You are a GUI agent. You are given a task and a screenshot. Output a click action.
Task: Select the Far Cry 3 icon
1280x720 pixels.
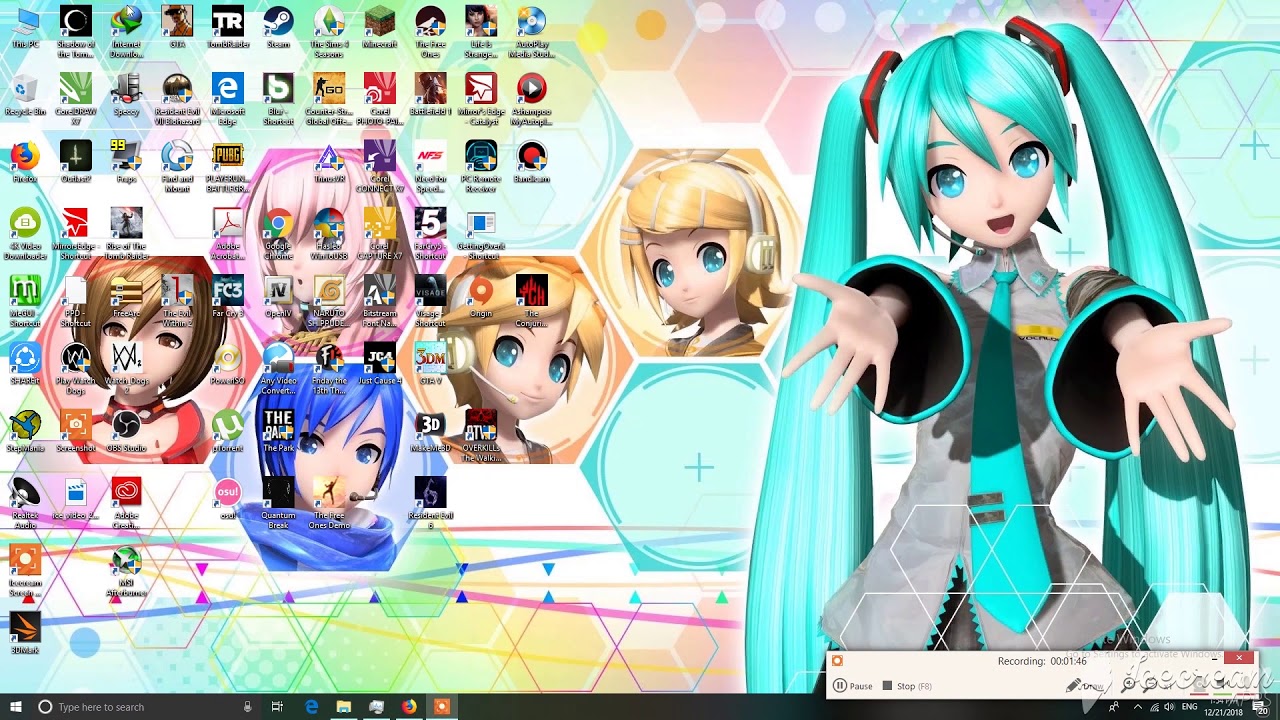point(227,297)
